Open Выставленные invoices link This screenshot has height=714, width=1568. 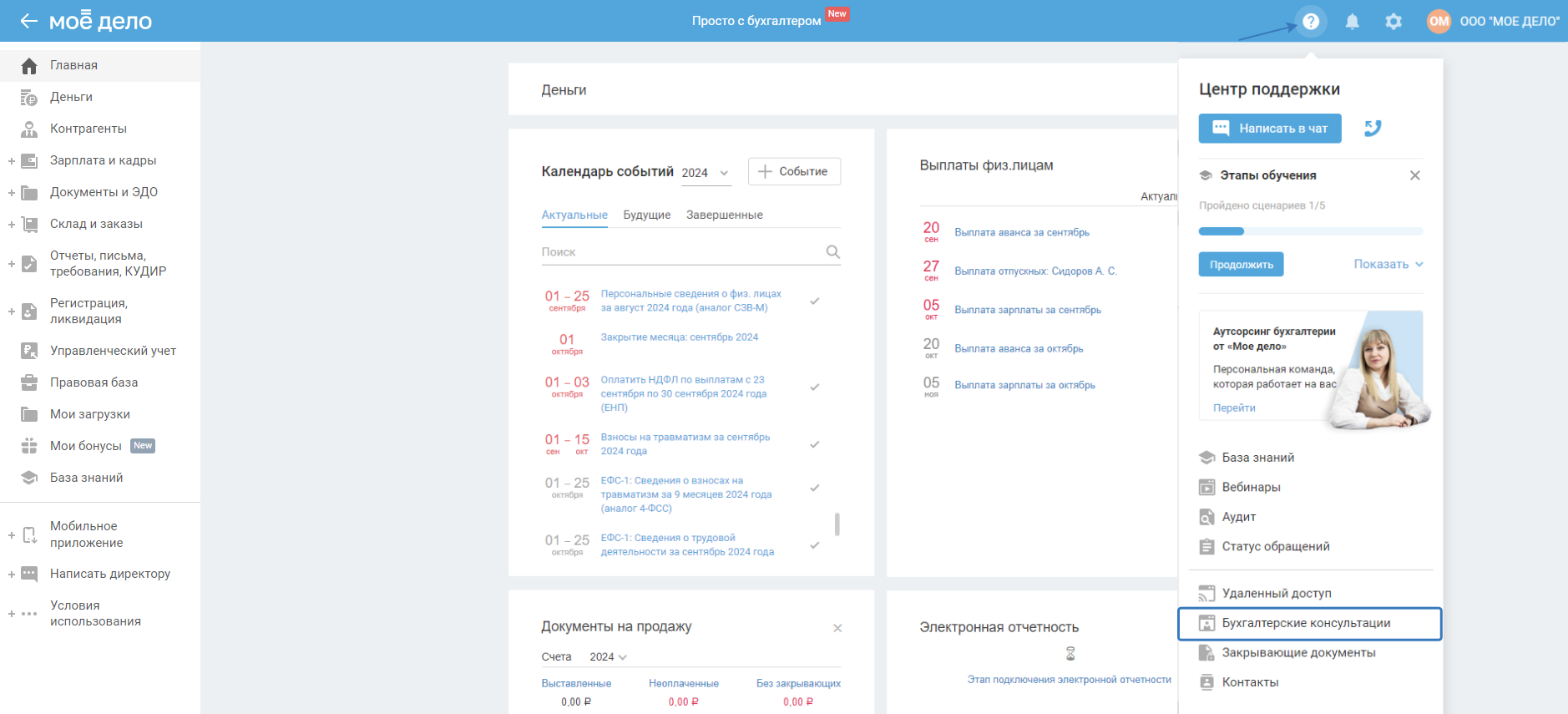click(x=576, y=683)
